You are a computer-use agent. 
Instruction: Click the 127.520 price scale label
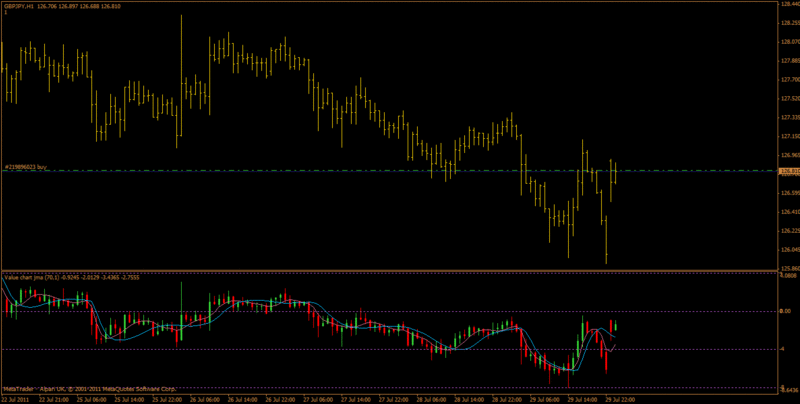[789, 98]
